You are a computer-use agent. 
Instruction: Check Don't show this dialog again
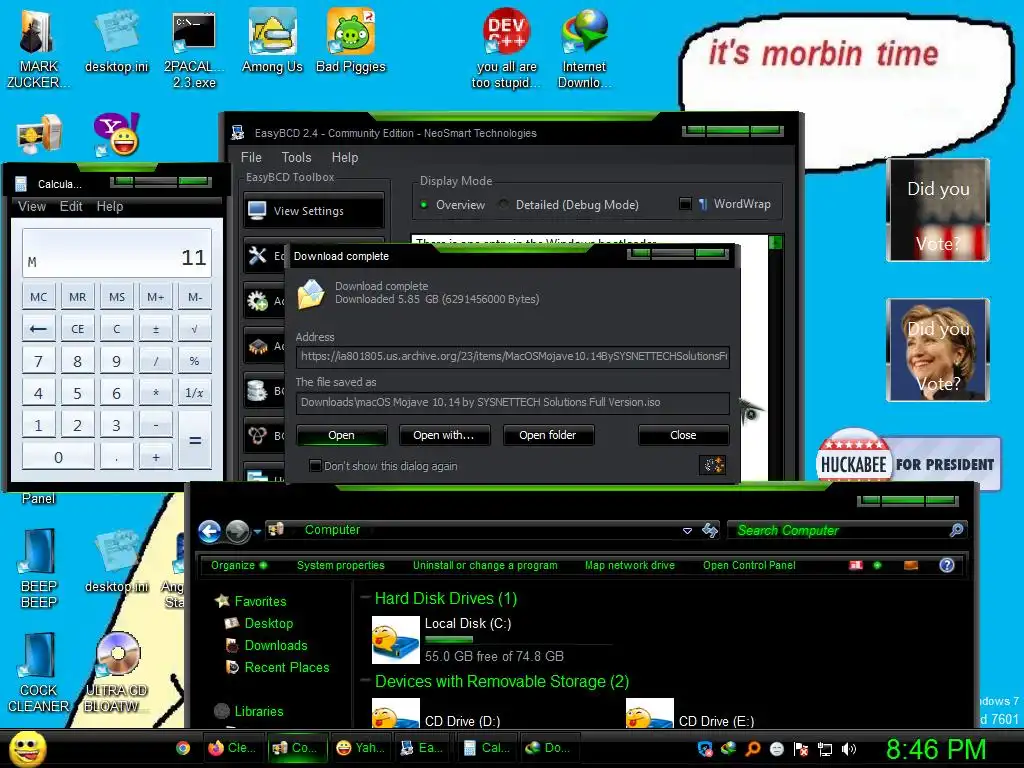[x=315, y=466]
